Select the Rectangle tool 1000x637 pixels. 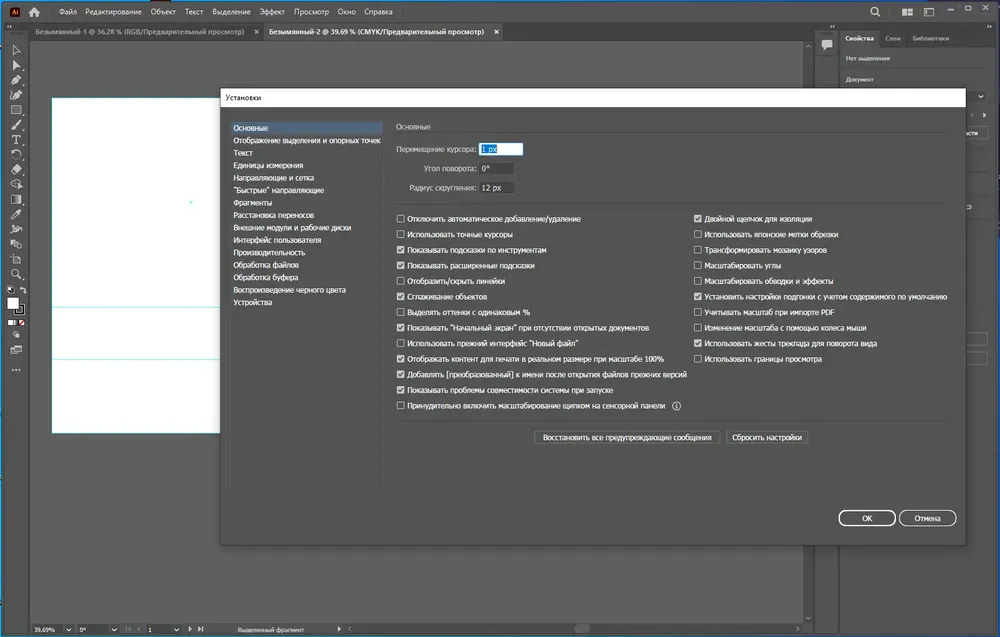(x=17, y=110)
